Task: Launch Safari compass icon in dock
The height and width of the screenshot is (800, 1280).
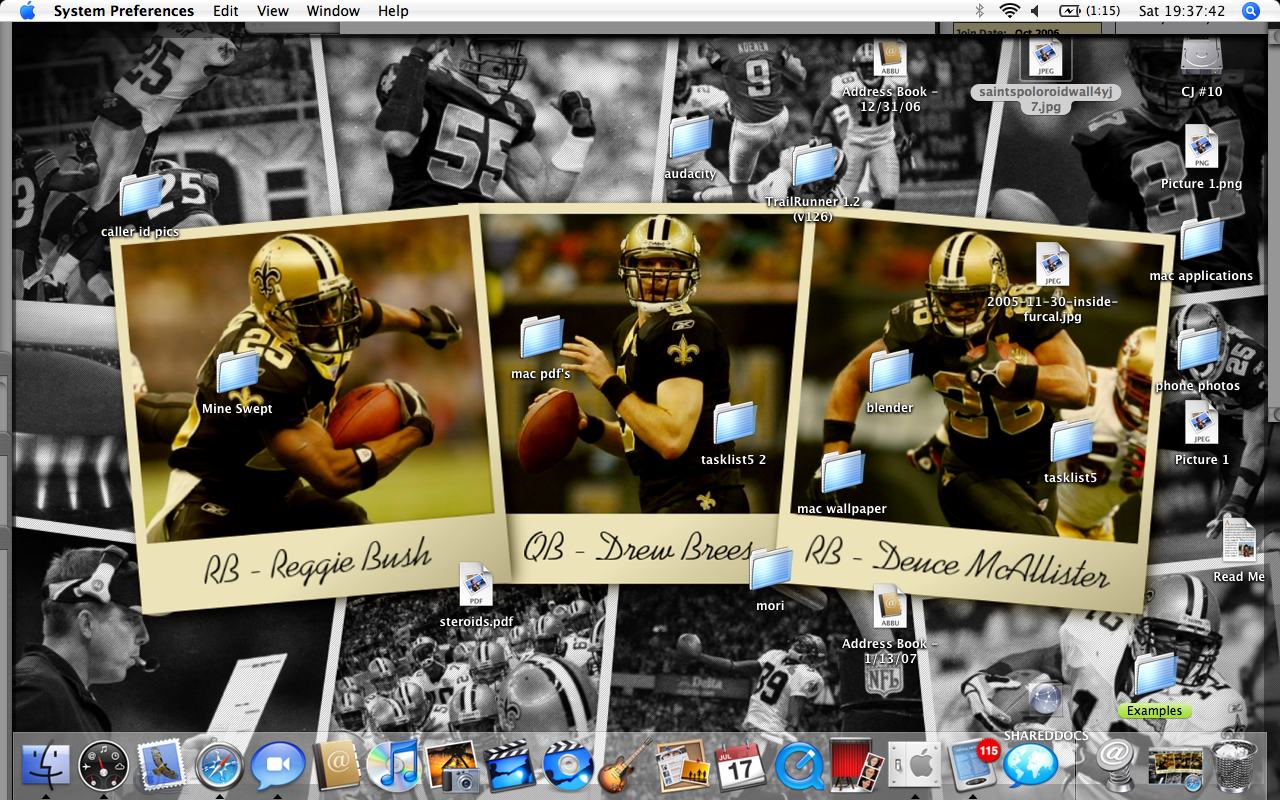Action: tap(219, 766)
